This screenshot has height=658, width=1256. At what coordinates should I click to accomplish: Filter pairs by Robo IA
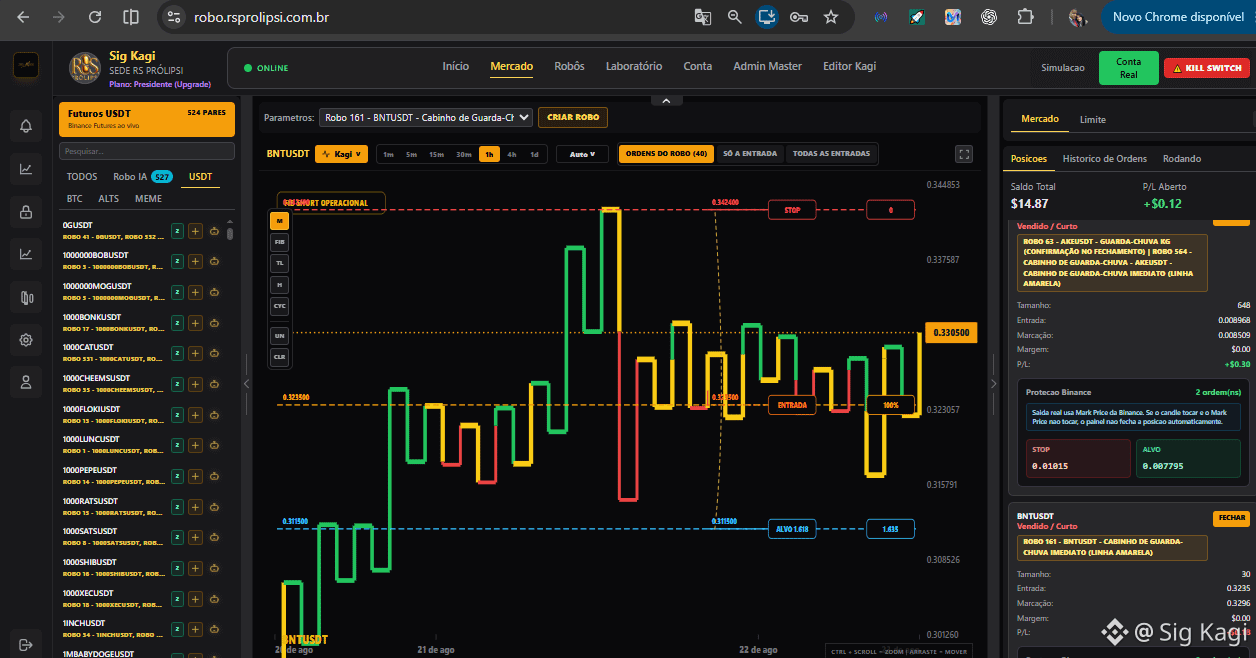[x=142, y=176]
